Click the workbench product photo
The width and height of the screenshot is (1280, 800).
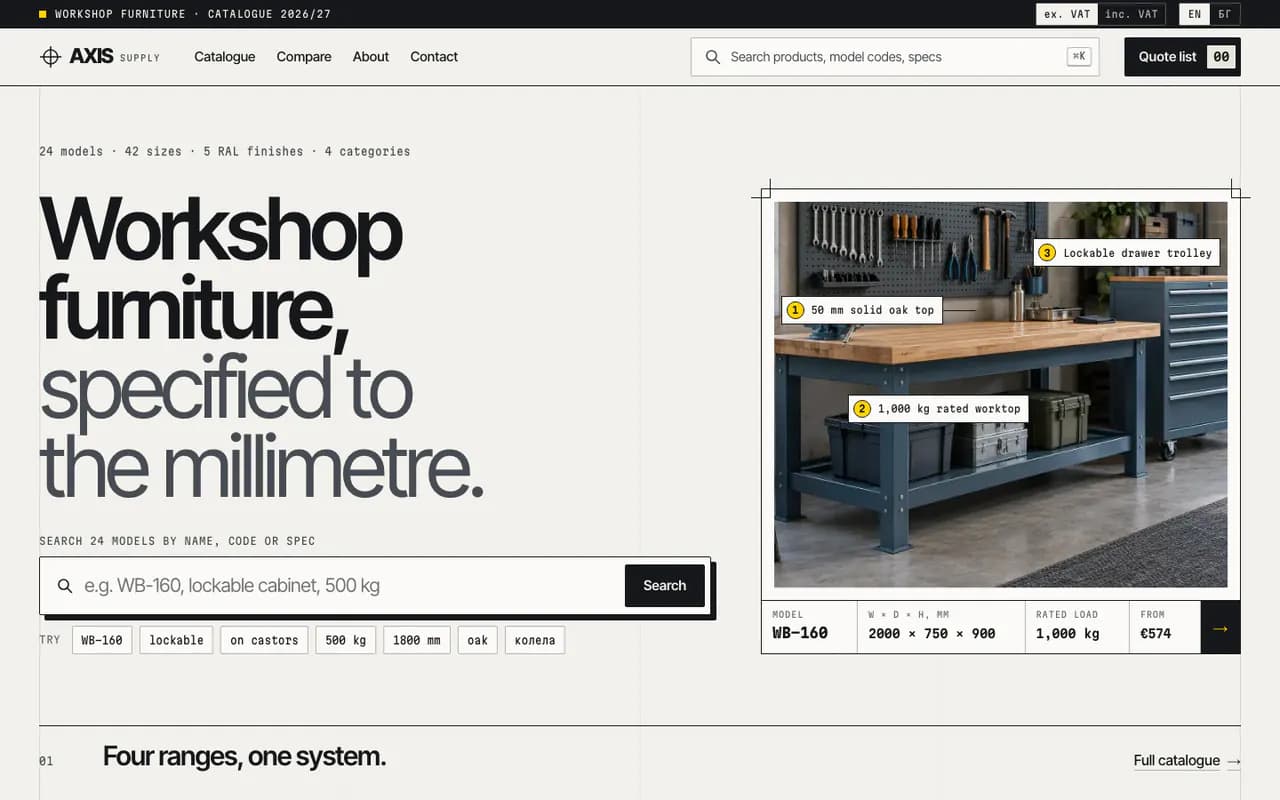click(1000, 394)
